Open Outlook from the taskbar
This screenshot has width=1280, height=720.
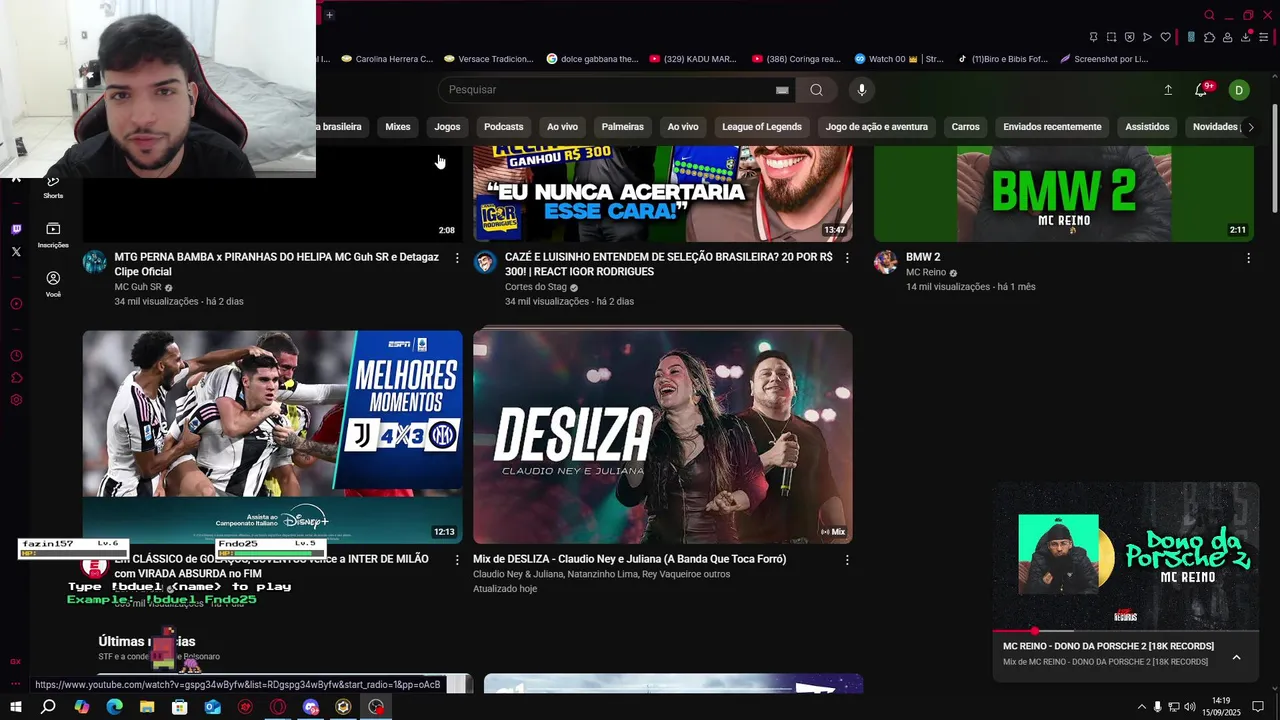tap(212, 707)
